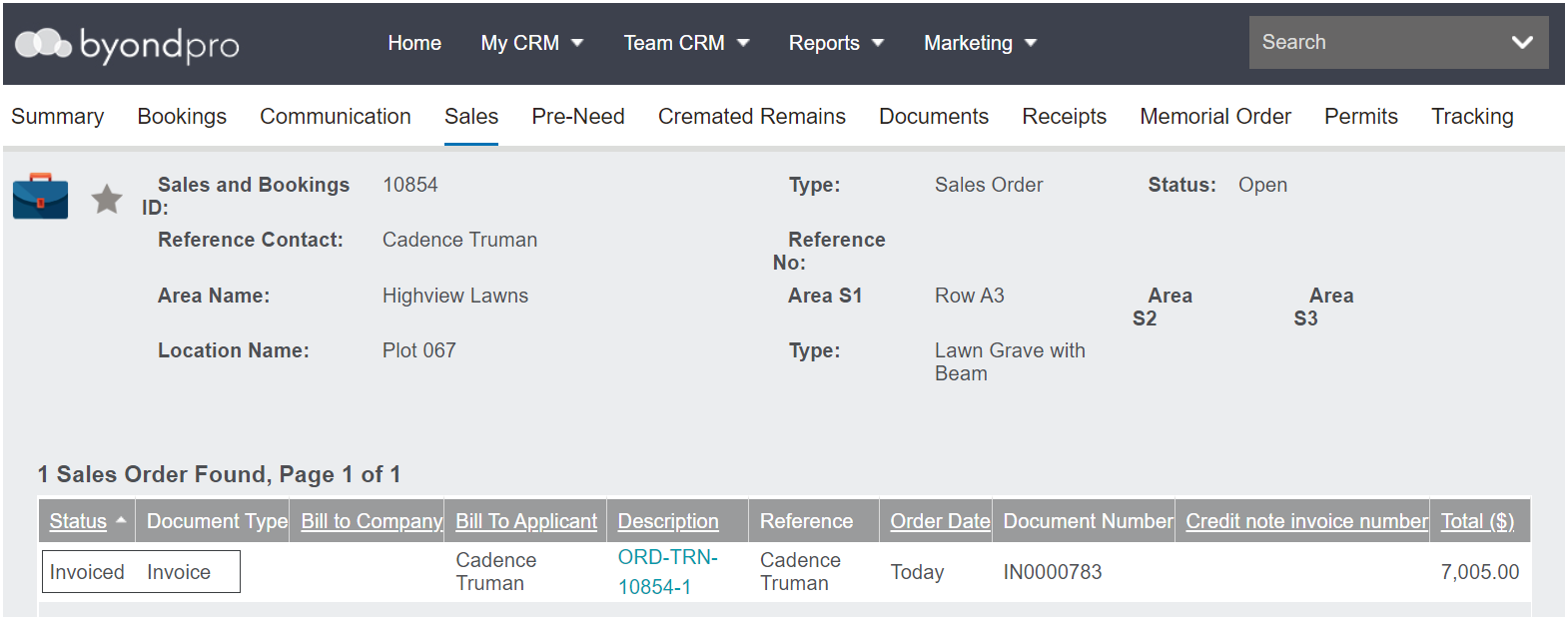Image resolution: width=1568 pixels, height=620 pixels.
Task: Click the Sales Order type value
Action: (989, 185)
